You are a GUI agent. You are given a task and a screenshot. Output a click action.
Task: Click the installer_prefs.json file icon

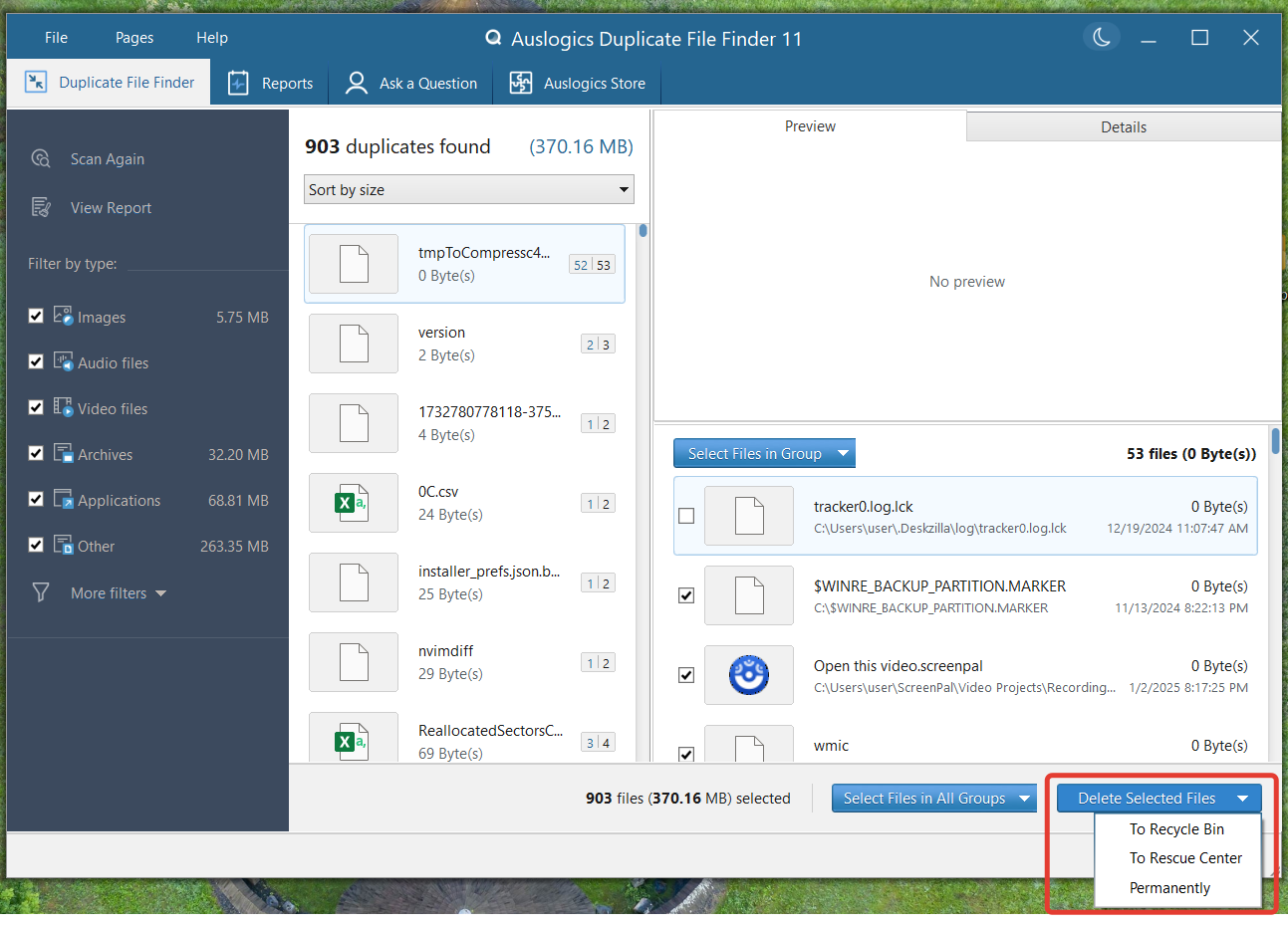click(x=354, y=582)
